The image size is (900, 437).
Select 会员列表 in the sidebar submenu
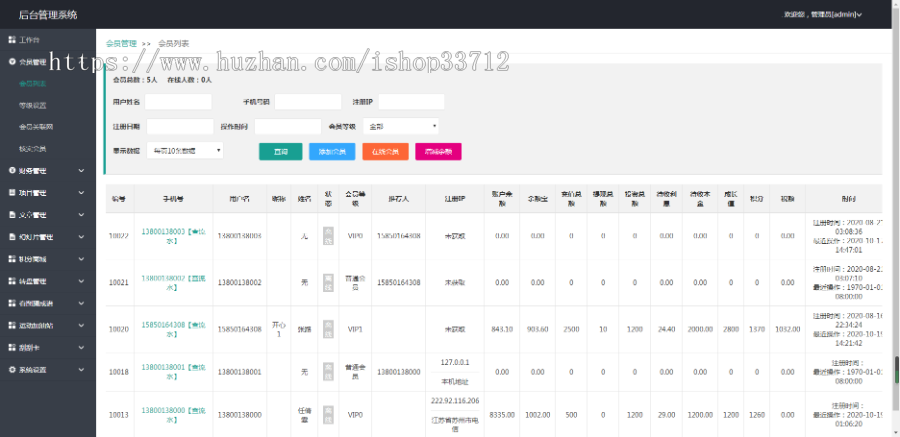tap(32, 84)
